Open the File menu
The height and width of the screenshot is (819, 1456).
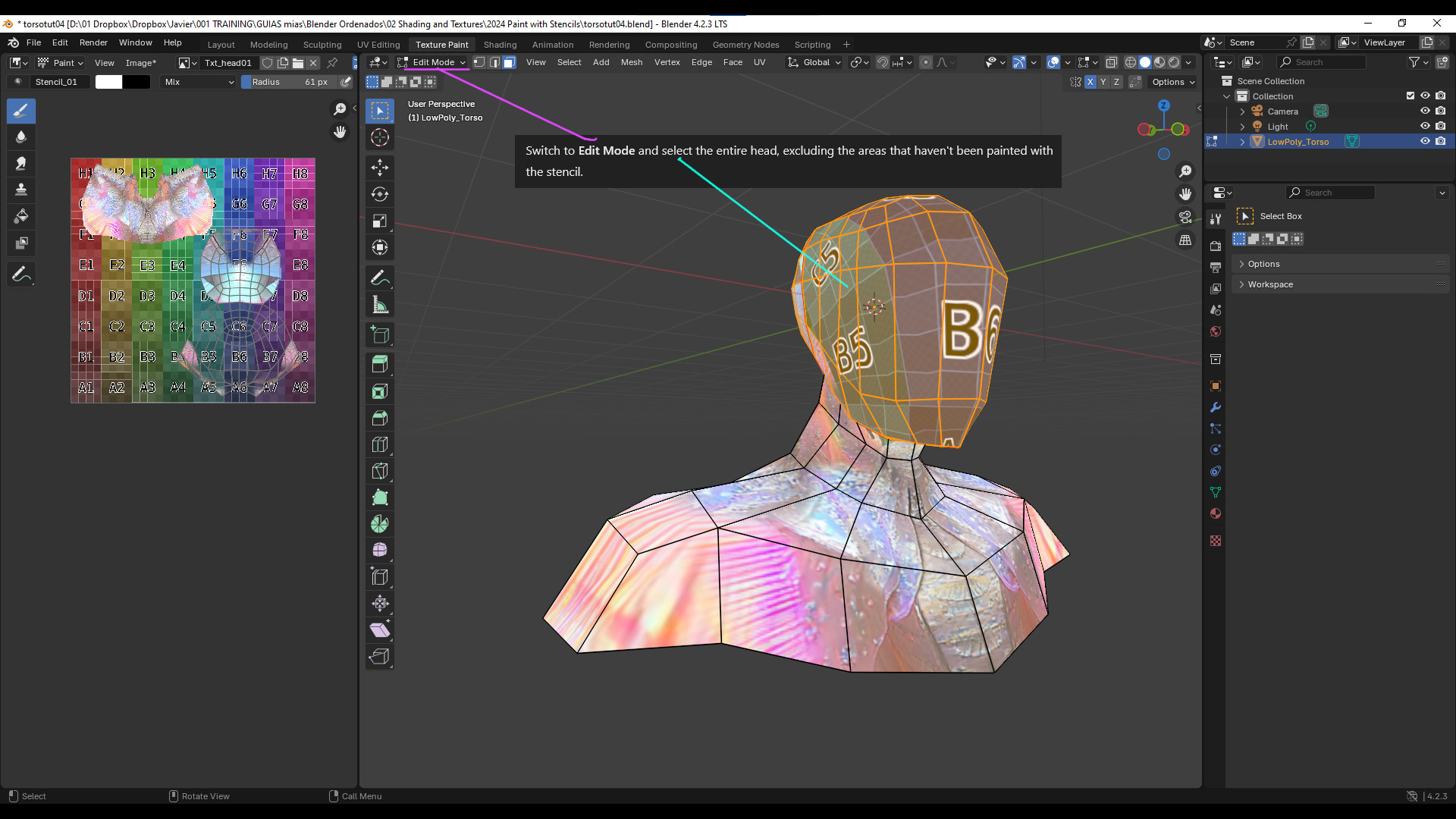34,42
